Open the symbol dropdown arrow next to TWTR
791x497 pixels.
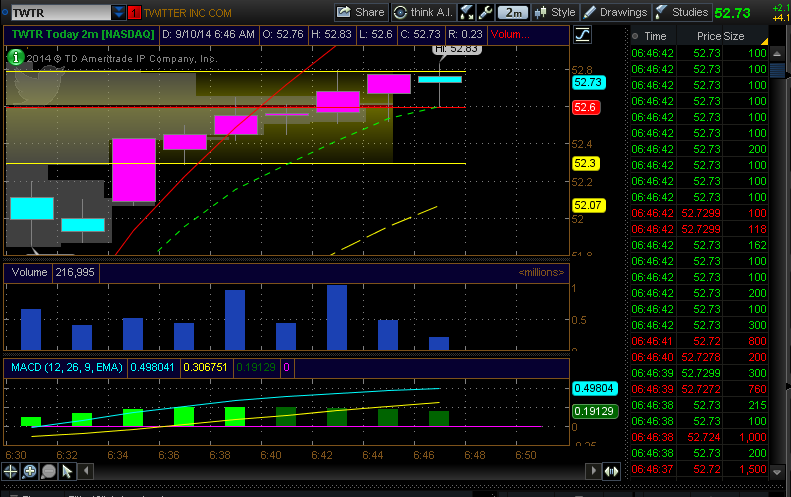click(x=119, y=12)
